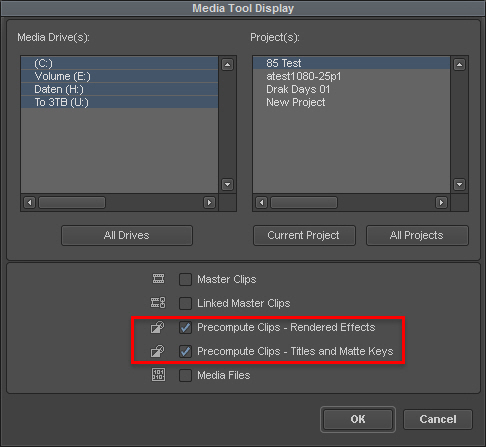Image resolution: width=486 pixels, height=447 pixels.
Task: Click the All Drives button
Action: (127, 235)
